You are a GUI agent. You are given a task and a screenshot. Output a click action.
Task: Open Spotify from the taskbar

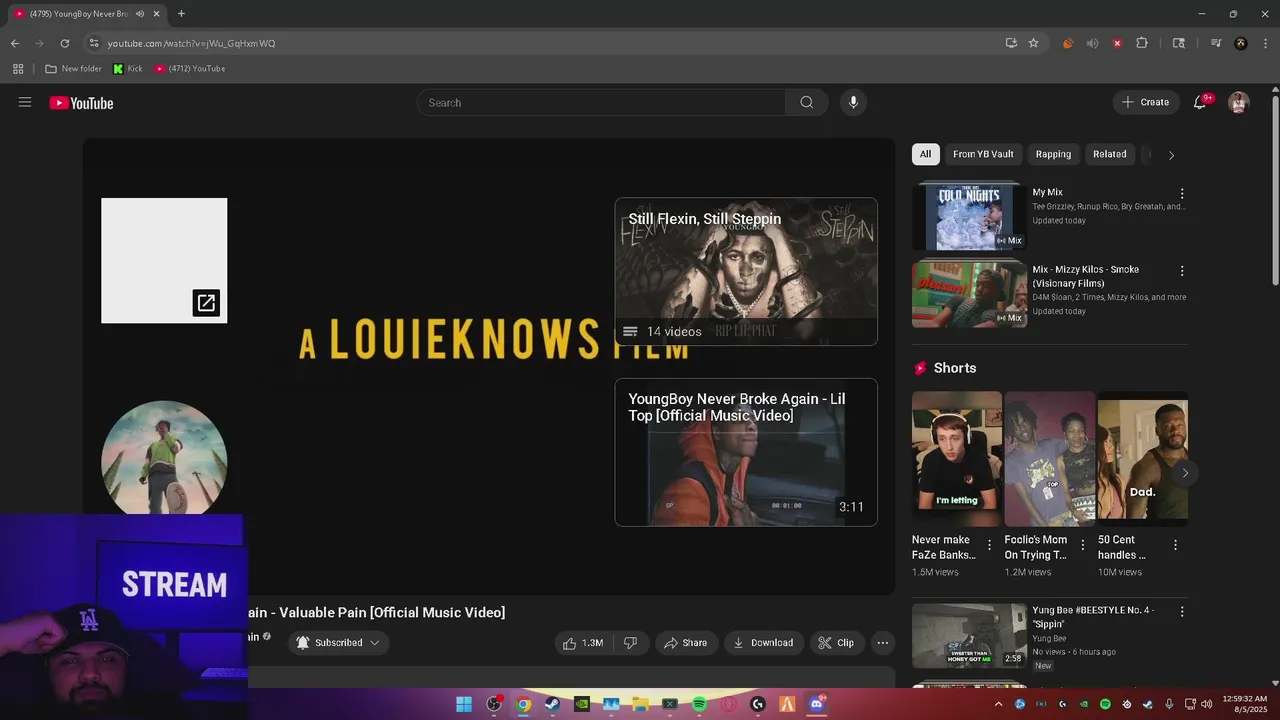click(x=699, y=704)
